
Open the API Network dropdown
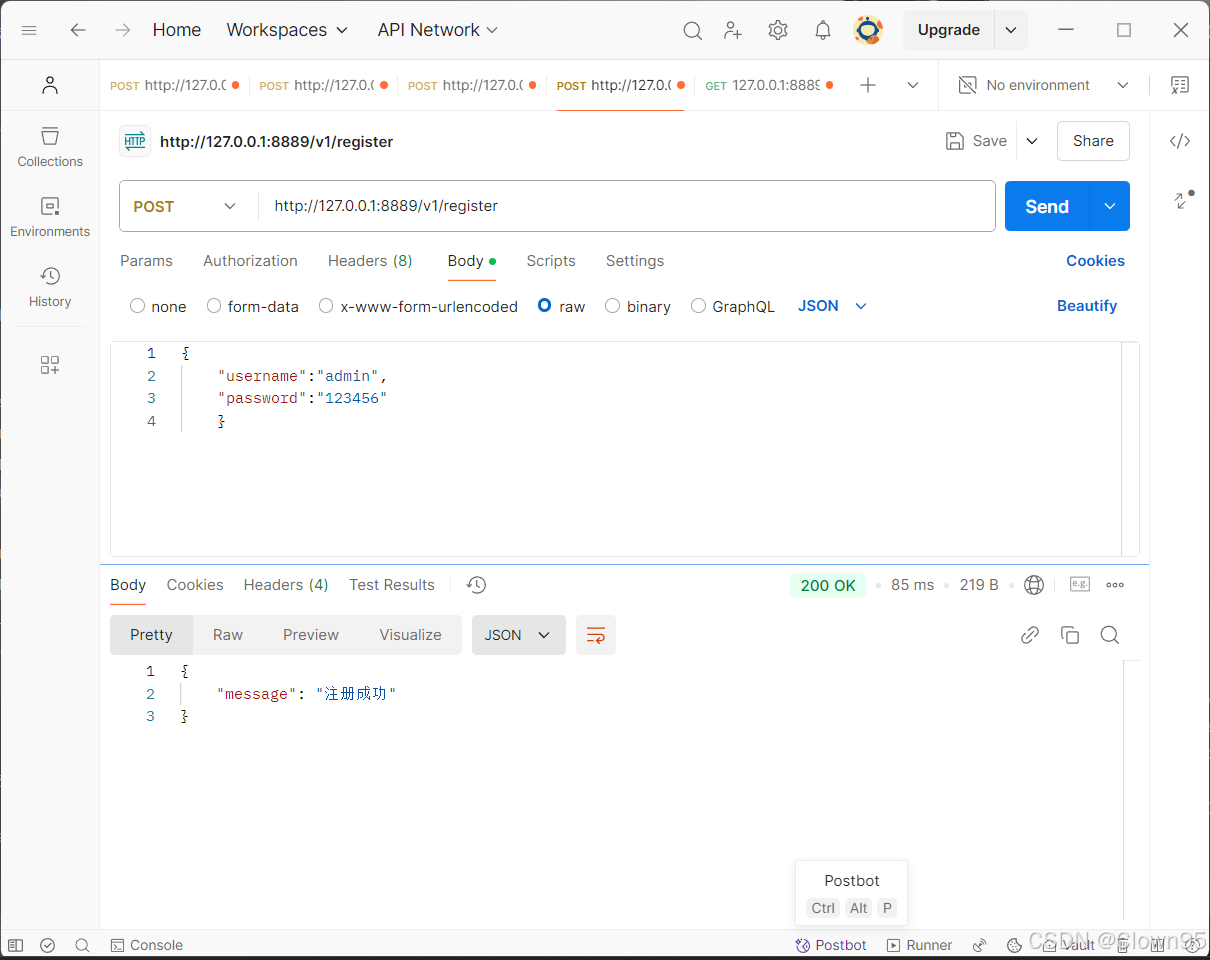pyautogui.click(x=437, y=30)
